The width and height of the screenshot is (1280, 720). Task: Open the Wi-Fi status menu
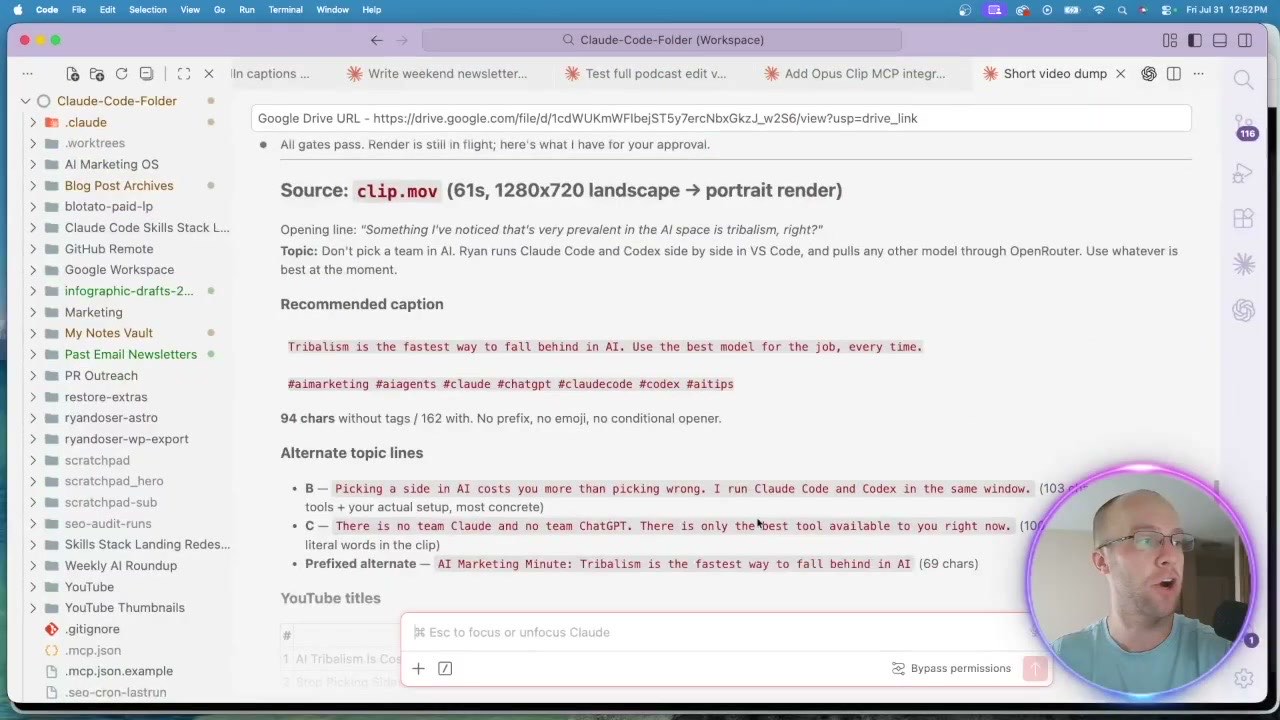1099,10
